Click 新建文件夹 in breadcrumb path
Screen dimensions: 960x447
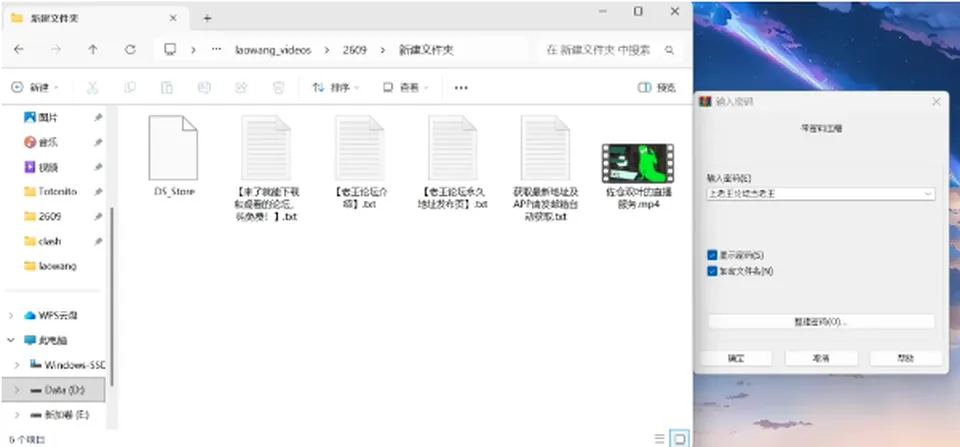pyautogui.click(x=426, y=50)
